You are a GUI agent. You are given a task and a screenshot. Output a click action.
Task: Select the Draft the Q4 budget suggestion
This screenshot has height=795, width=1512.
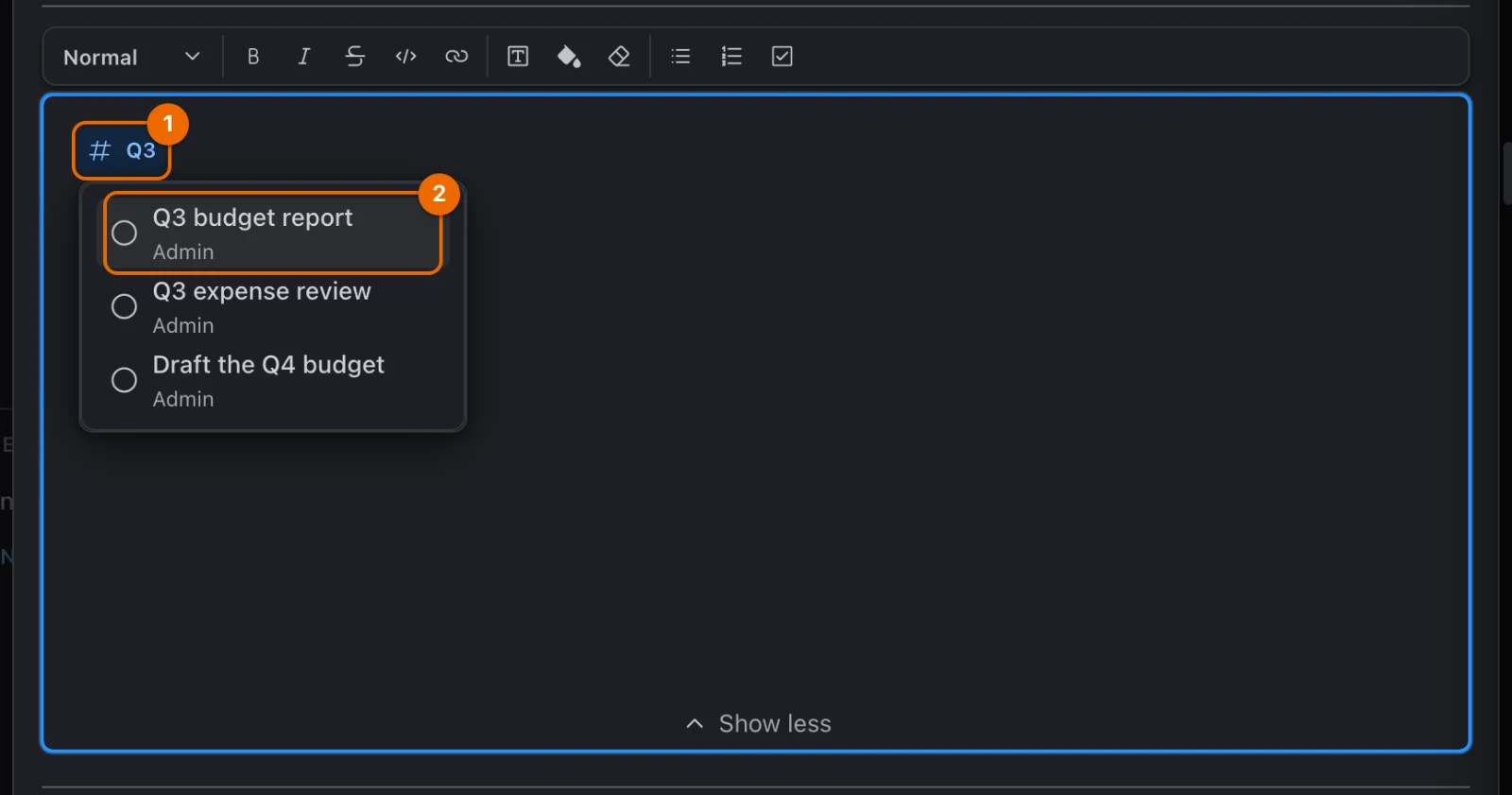(x=273, y=381)
